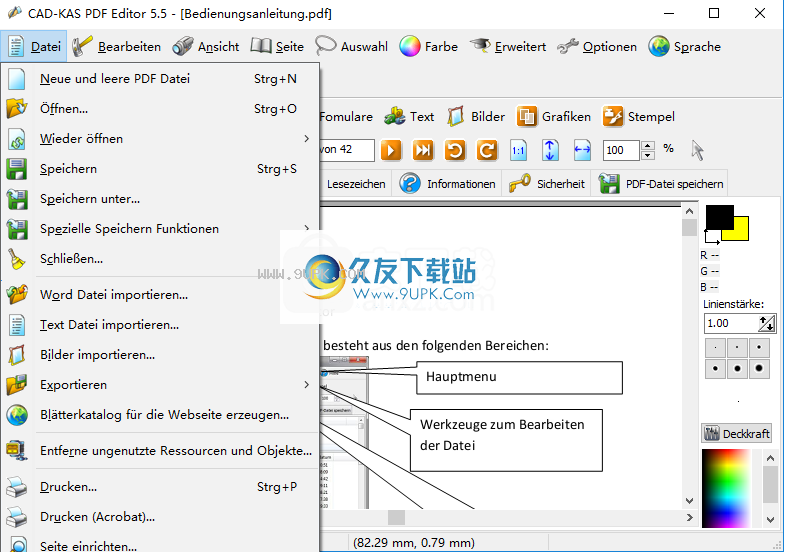The image size is (787, 554).
Task: Expand the Exportieren submenu
Action: (x=160, y=385)
